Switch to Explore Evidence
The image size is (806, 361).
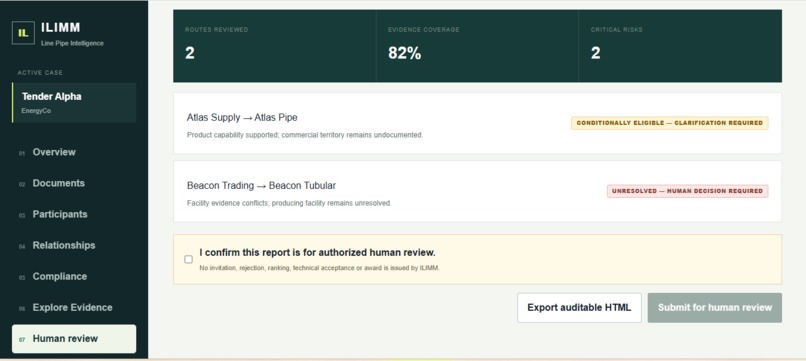(74, 308)
